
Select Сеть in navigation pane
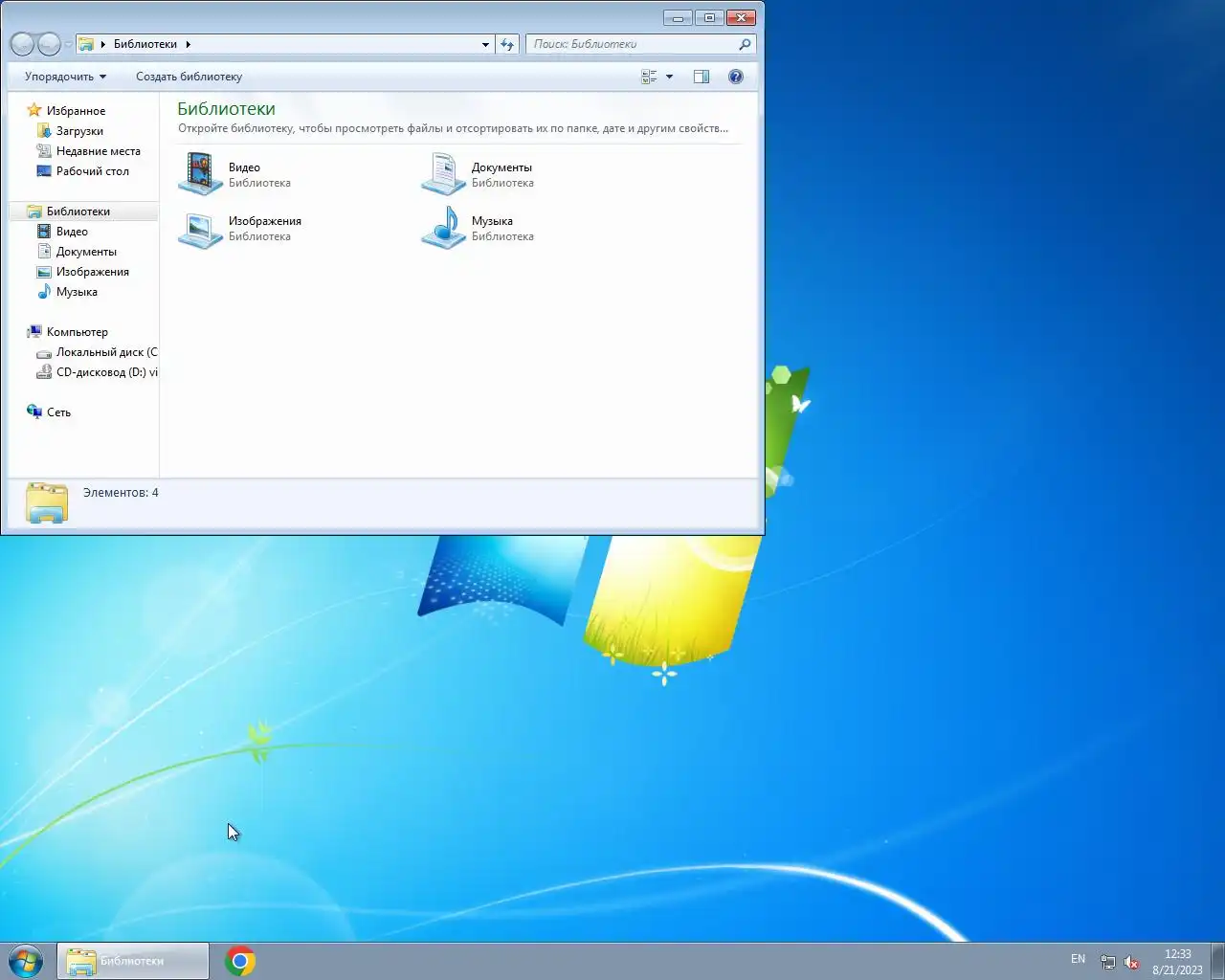(58, 412)
